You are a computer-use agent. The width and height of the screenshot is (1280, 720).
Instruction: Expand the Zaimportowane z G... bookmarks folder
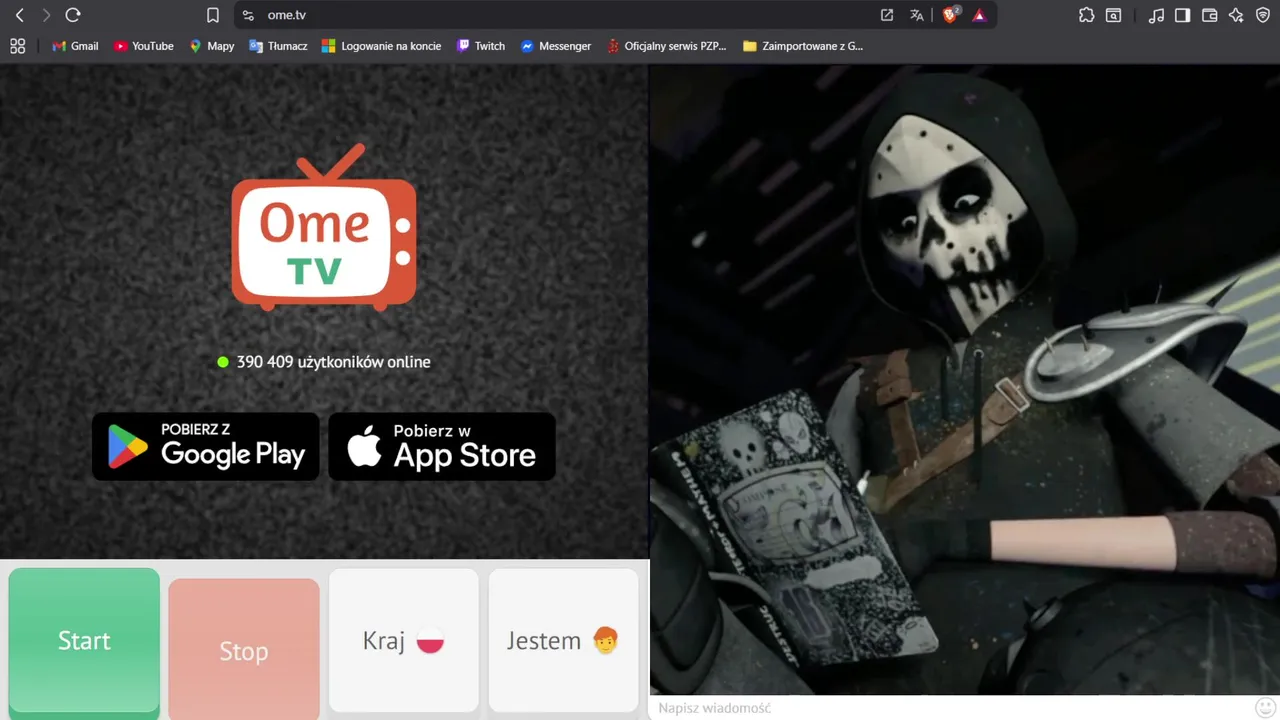pyautogui.click(x=803, y=46)
